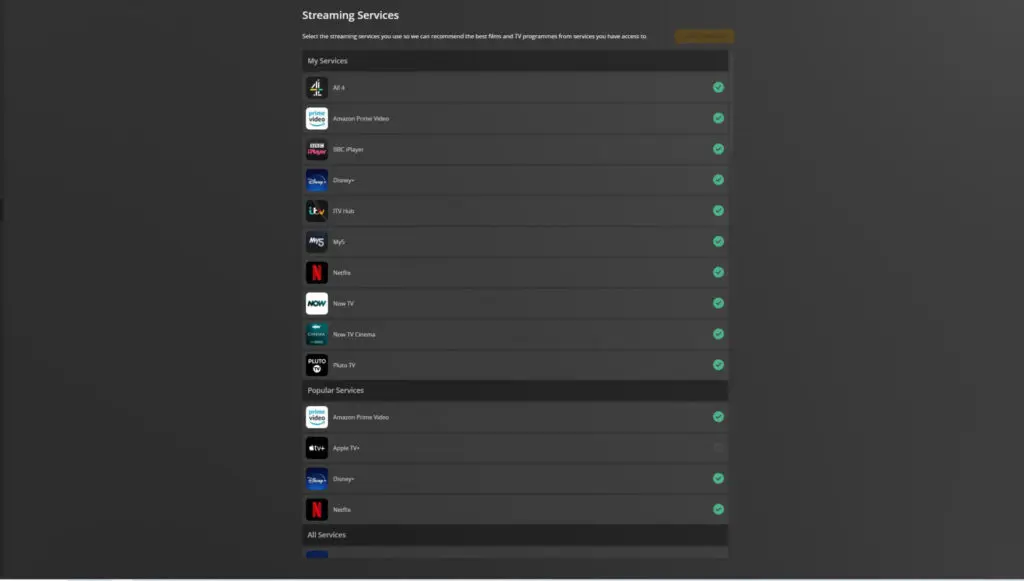
Task: Untick Amazon Prime Video checkmark in Popular Services
Action: 718,416
